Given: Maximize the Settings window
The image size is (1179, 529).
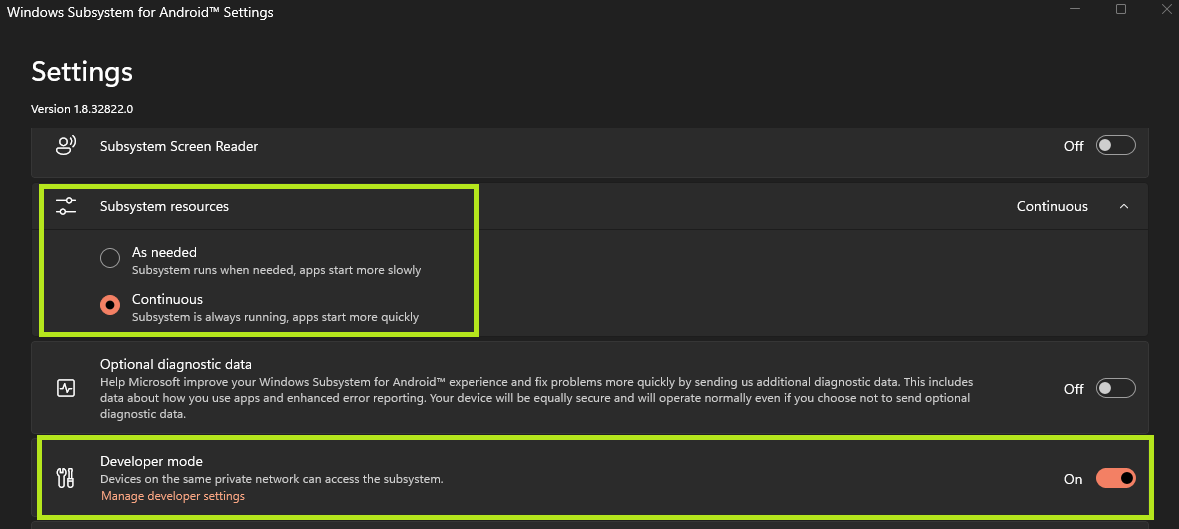Looking at the screenshot, I should pyautogui.click(x=1121, y=10).
